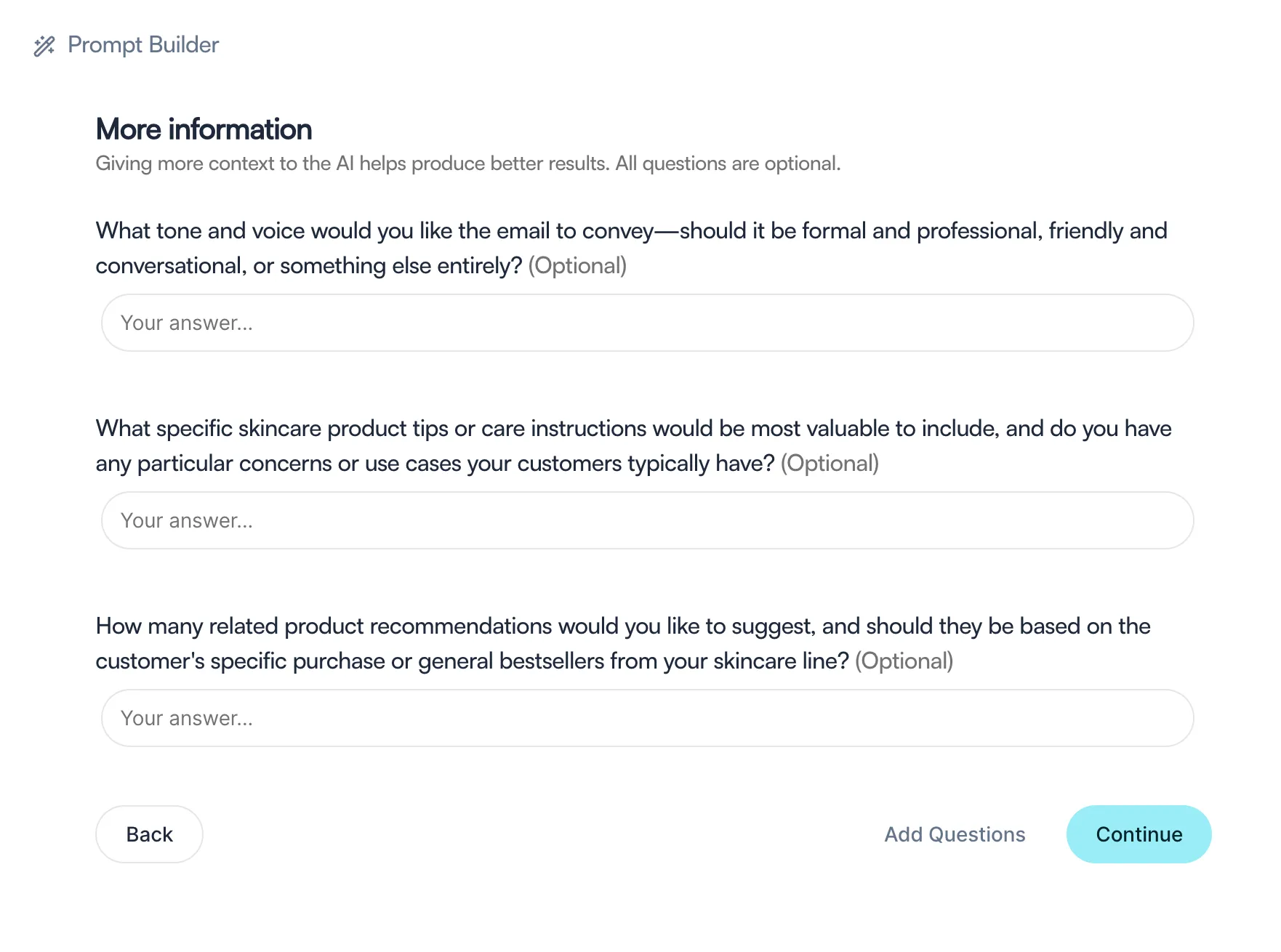Open Add Questions
The width and height of the screenshot is (1281, 952).
point(955,834)
